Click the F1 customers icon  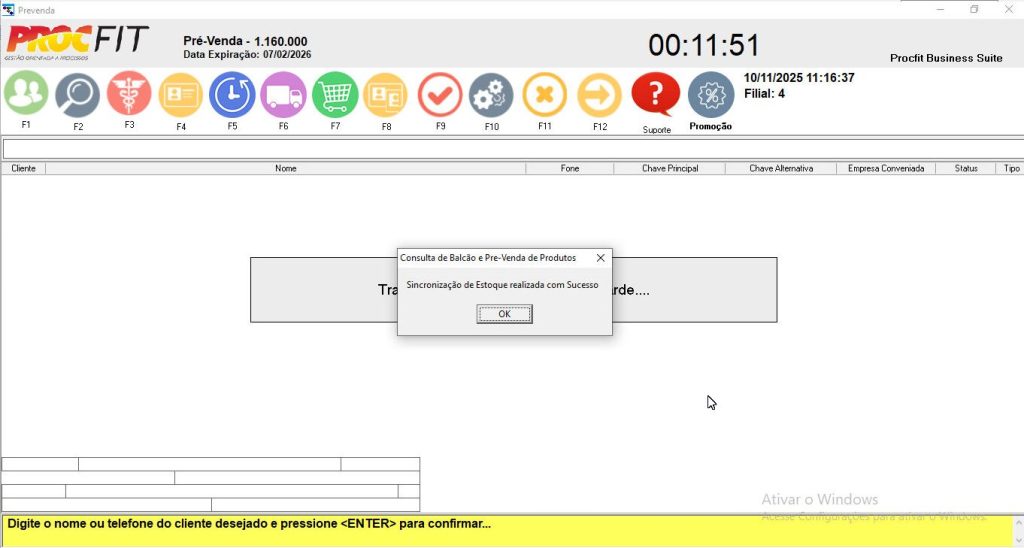pyautogui.click(x=26, y=95)
